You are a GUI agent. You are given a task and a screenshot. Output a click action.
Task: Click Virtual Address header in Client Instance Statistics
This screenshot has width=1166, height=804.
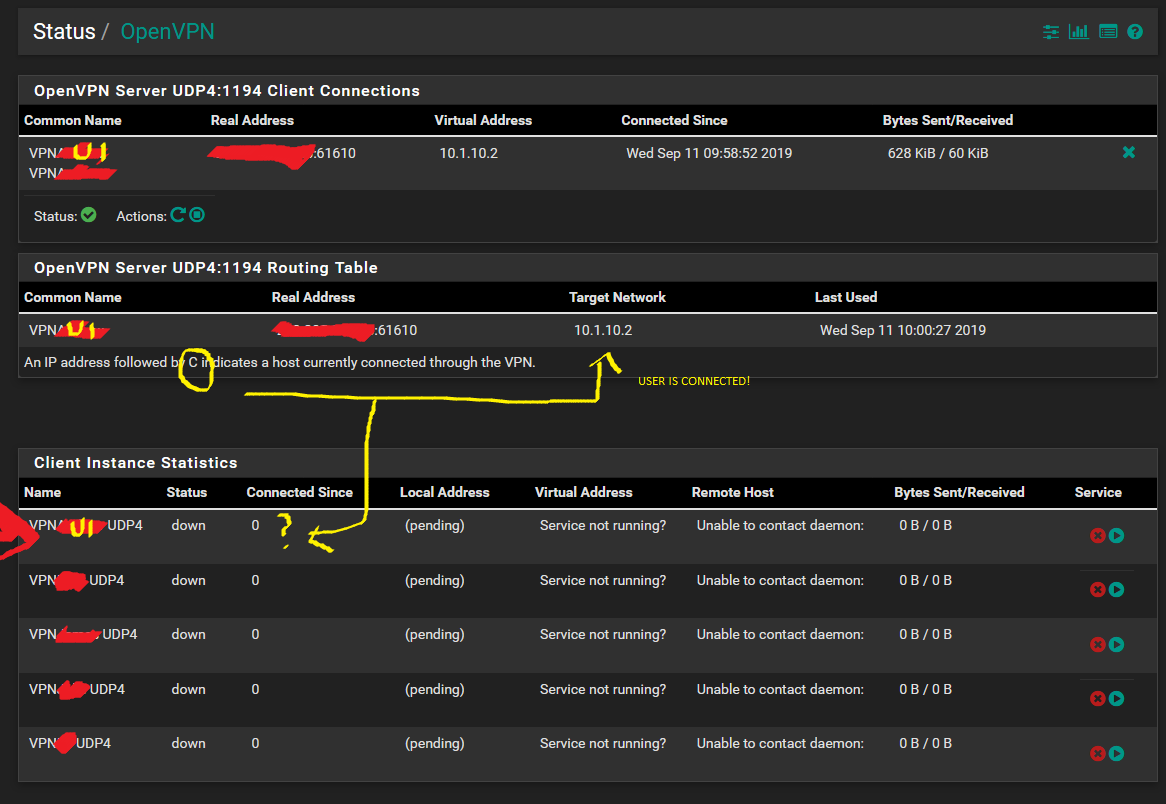[584, 492]
